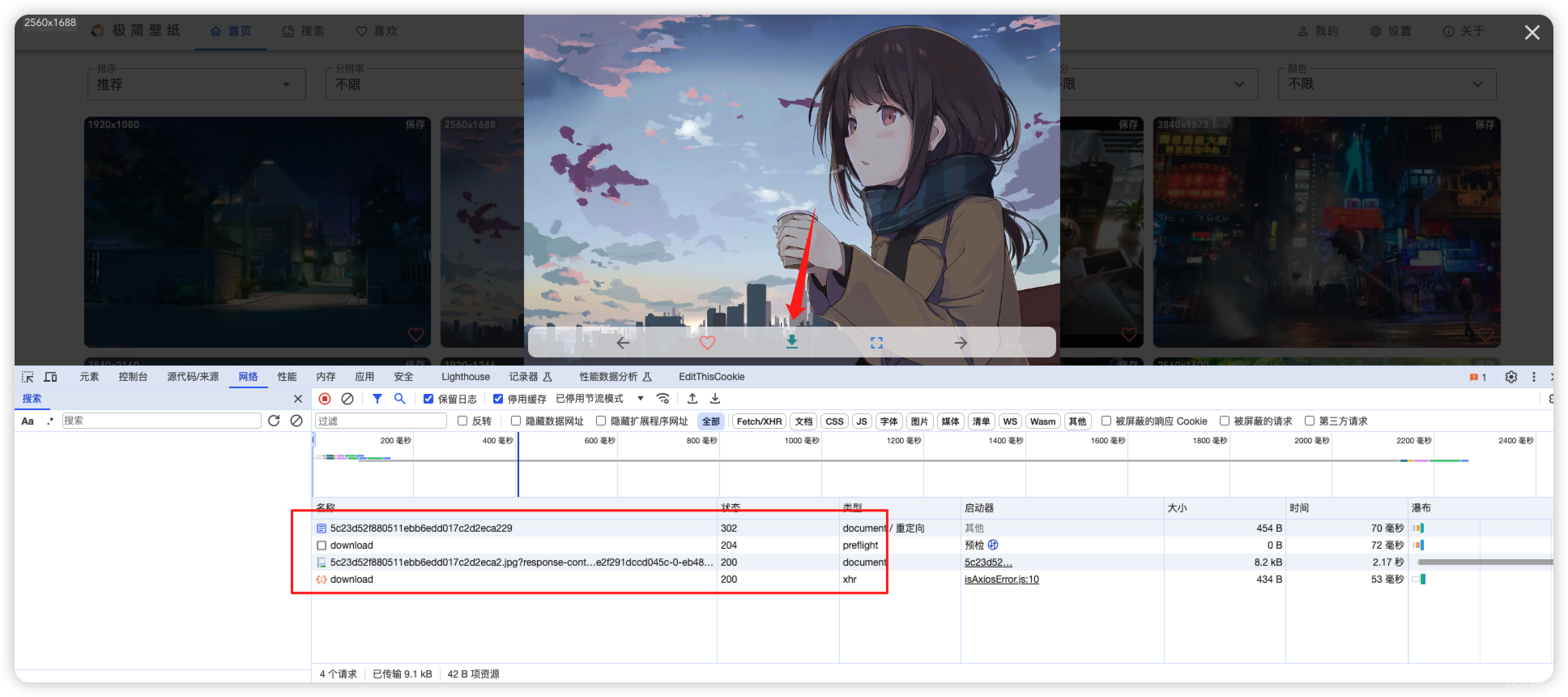Select the .jpg response-cont request row
This screenshot has width=1568, height=697.
931,562
